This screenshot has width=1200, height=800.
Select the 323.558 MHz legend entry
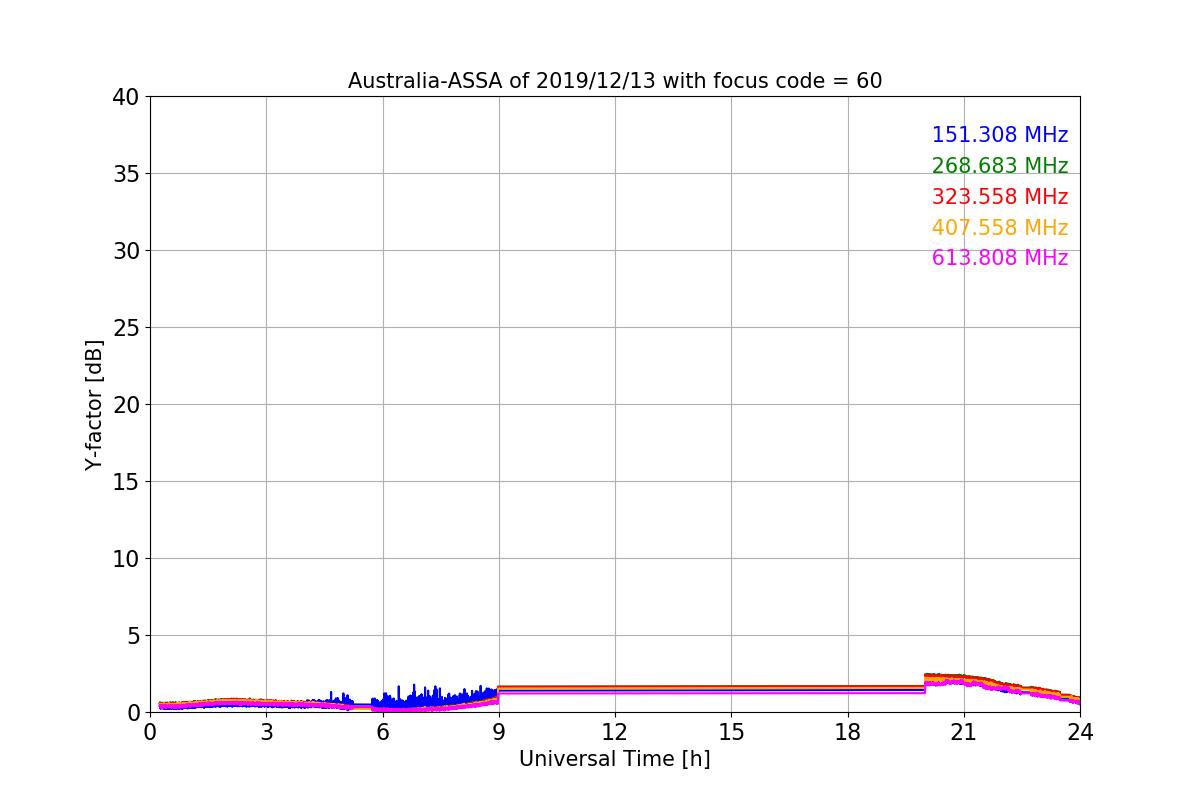click(x=1000, y=197)
